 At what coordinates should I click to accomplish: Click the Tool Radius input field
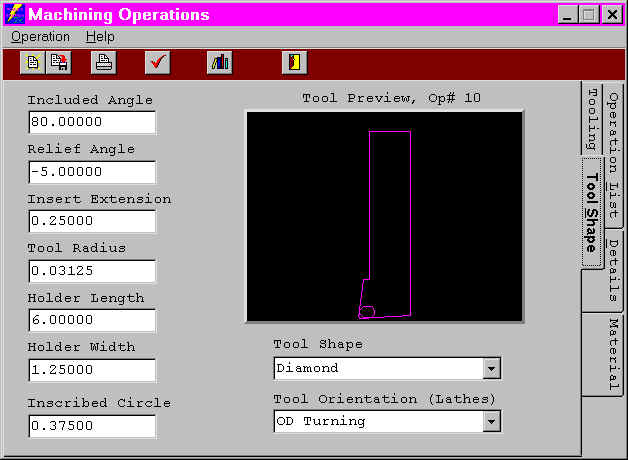point(92,271)
